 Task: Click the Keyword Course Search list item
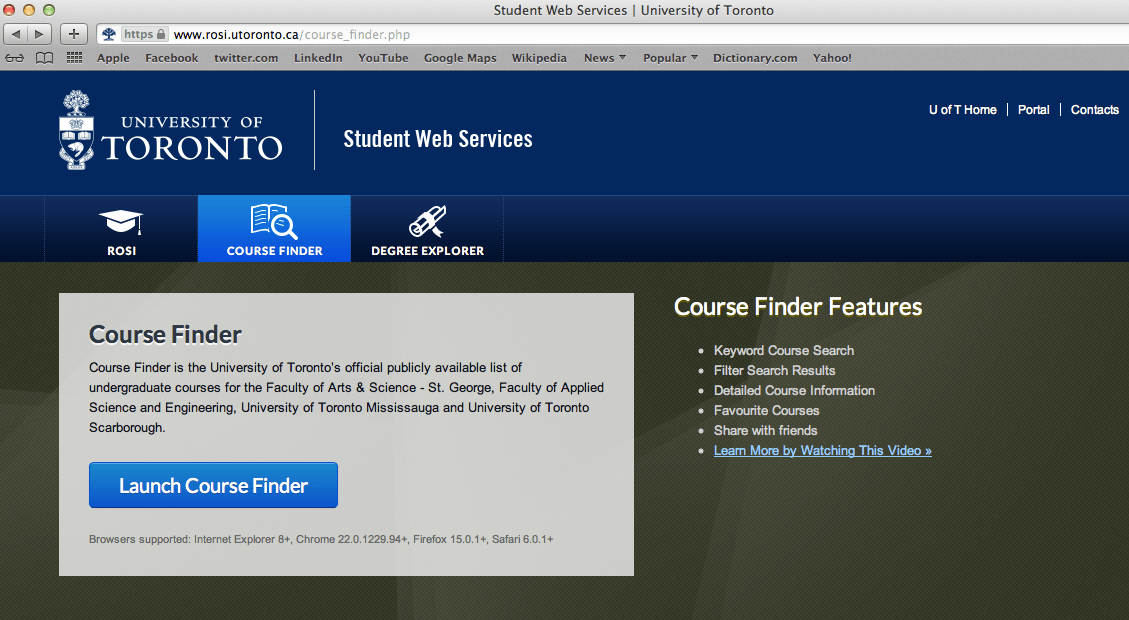(x=783, y=351)
